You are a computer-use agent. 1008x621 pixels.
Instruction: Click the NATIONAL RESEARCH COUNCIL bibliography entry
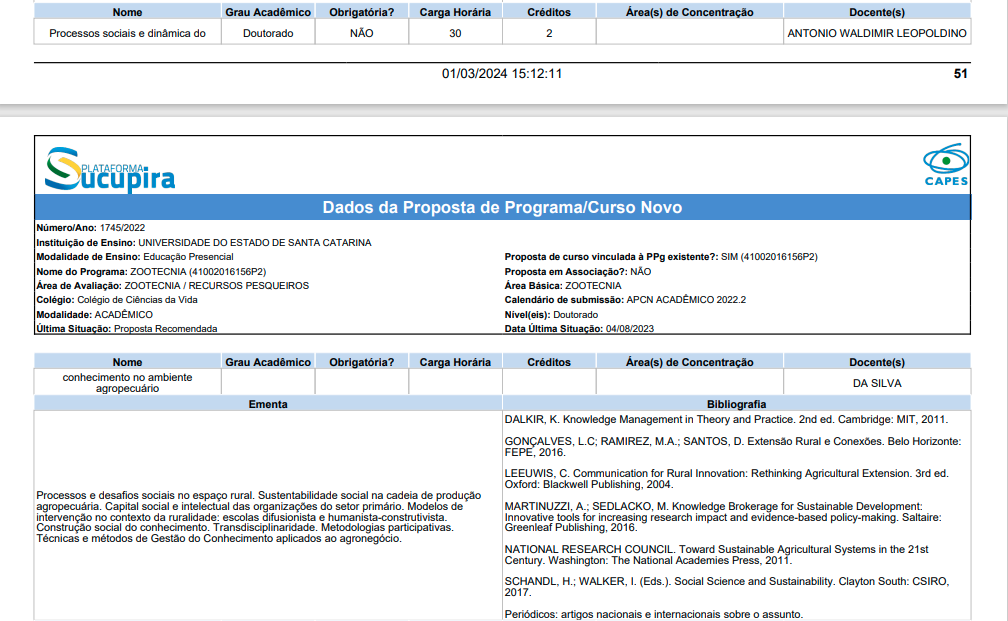pos(716,555)
